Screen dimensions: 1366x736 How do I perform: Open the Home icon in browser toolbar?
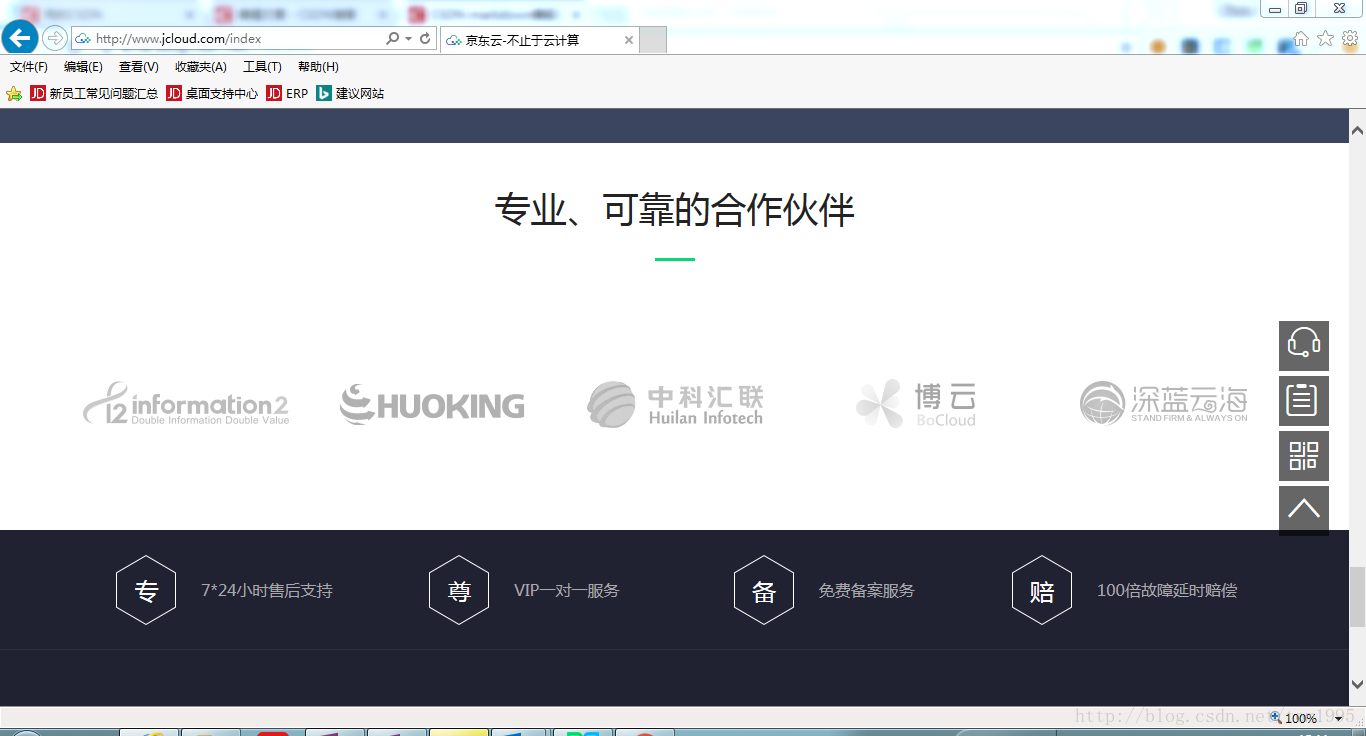pyautogui.click(x=1301, y=38)
